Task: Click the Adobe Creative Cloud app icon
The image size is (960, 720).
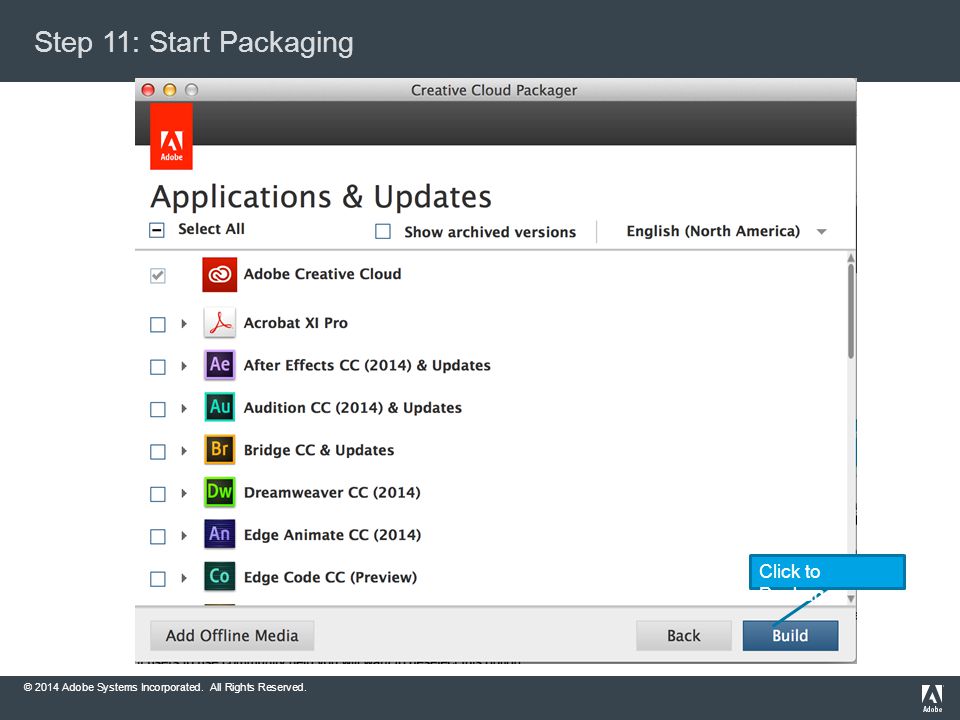Action: point(219,274)
